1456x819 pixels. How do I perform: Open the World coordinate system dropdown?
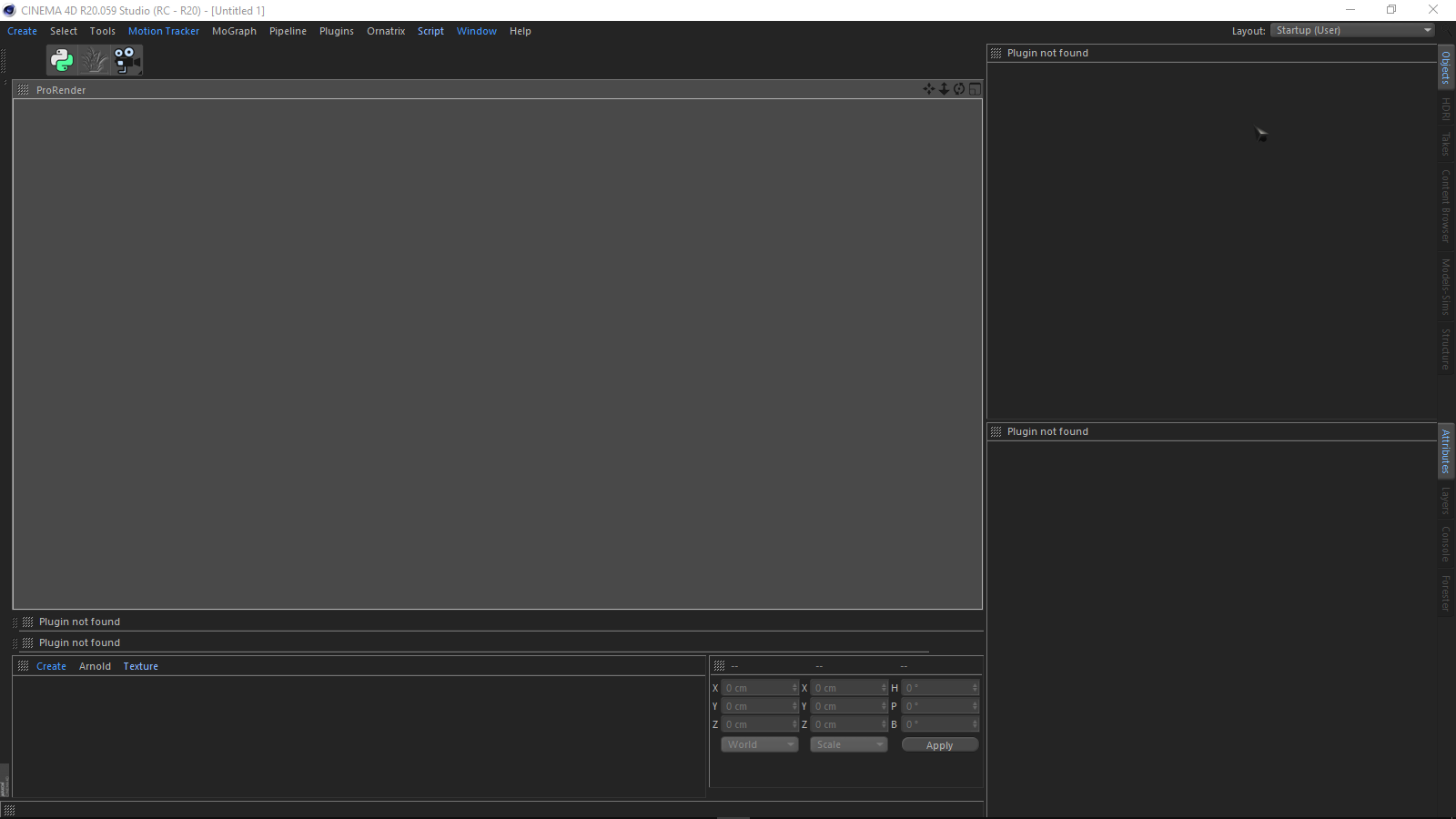tap(760, 744)
